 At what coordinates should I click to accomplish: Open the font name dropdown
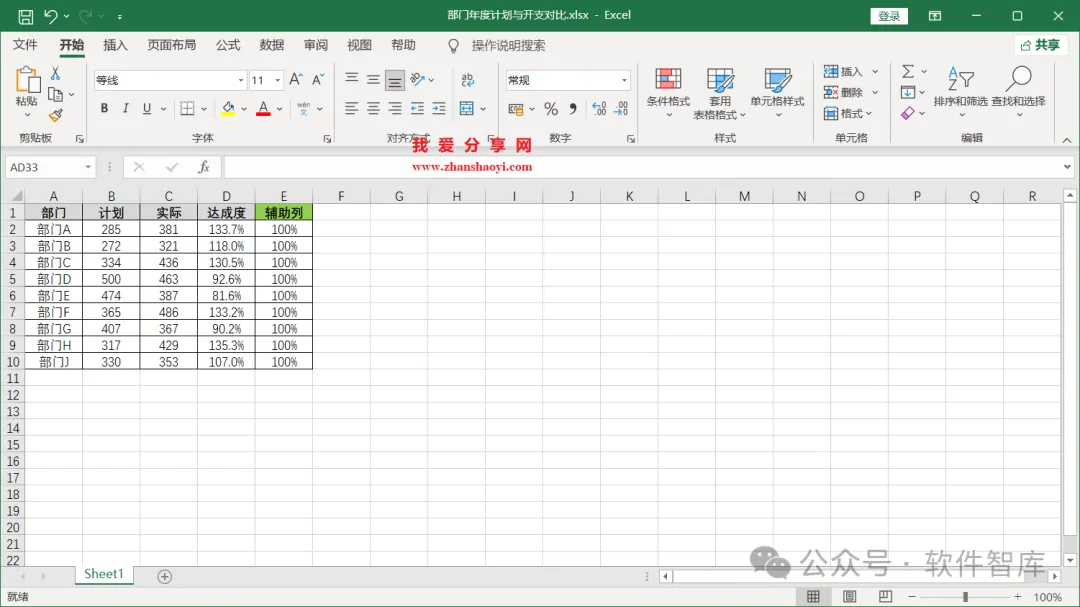241,80
